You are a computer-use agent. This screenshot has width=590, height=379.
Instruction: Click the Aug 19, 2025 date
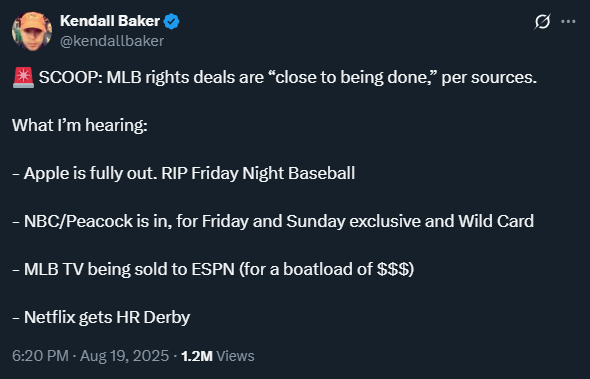click(125, 356)
